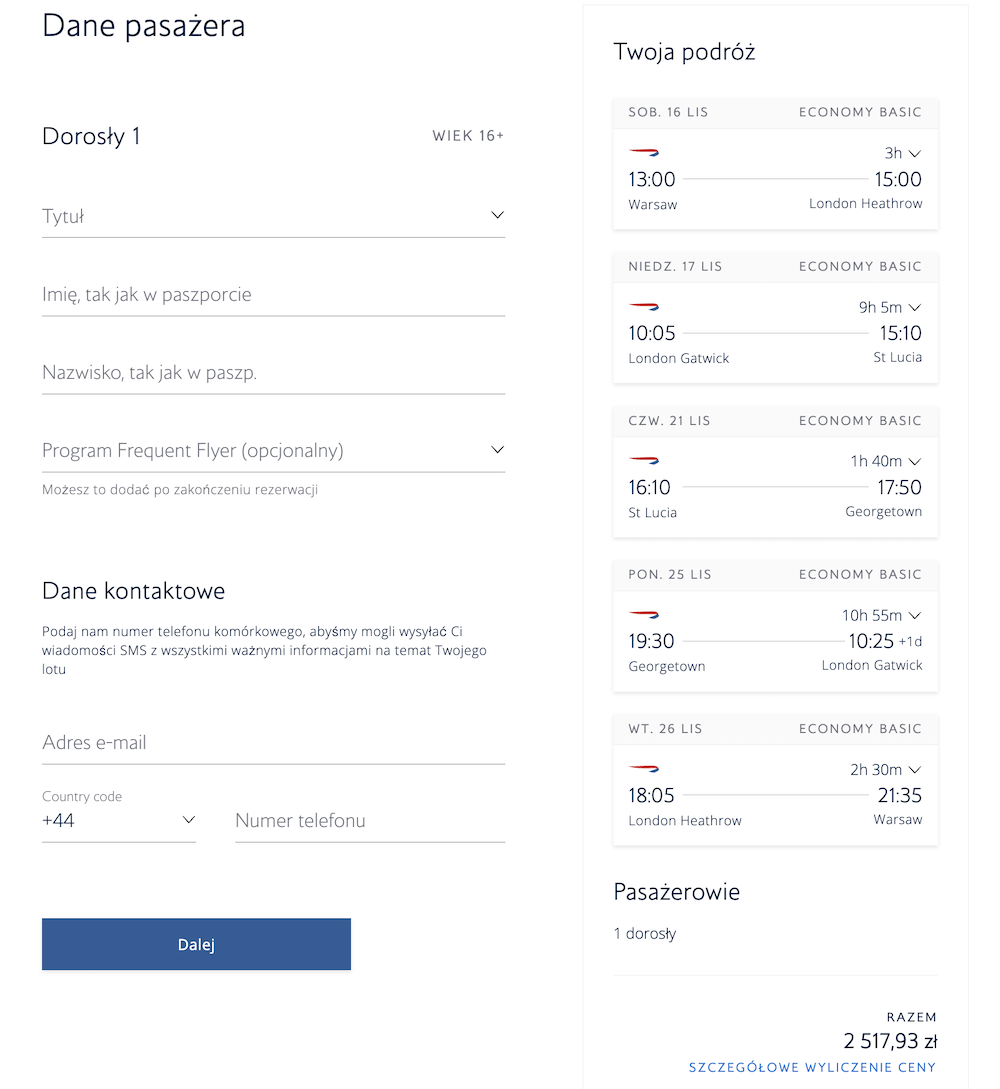
Task: Open the Program Frequent Flyer dropdown
Action: [273, 451]
